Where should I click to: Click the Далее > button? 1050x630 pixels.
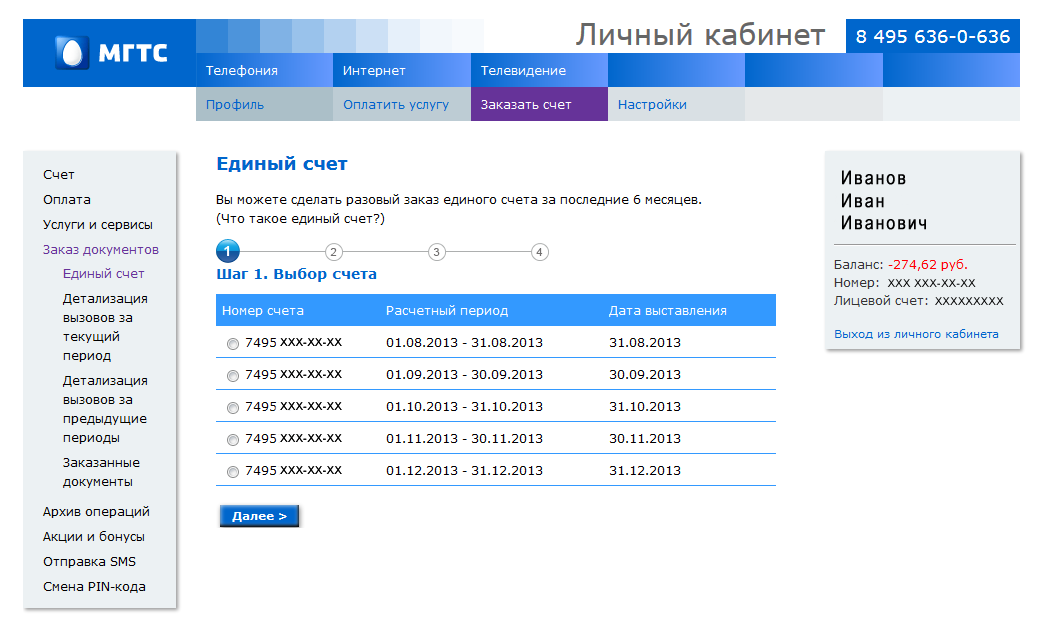point(259,516)
